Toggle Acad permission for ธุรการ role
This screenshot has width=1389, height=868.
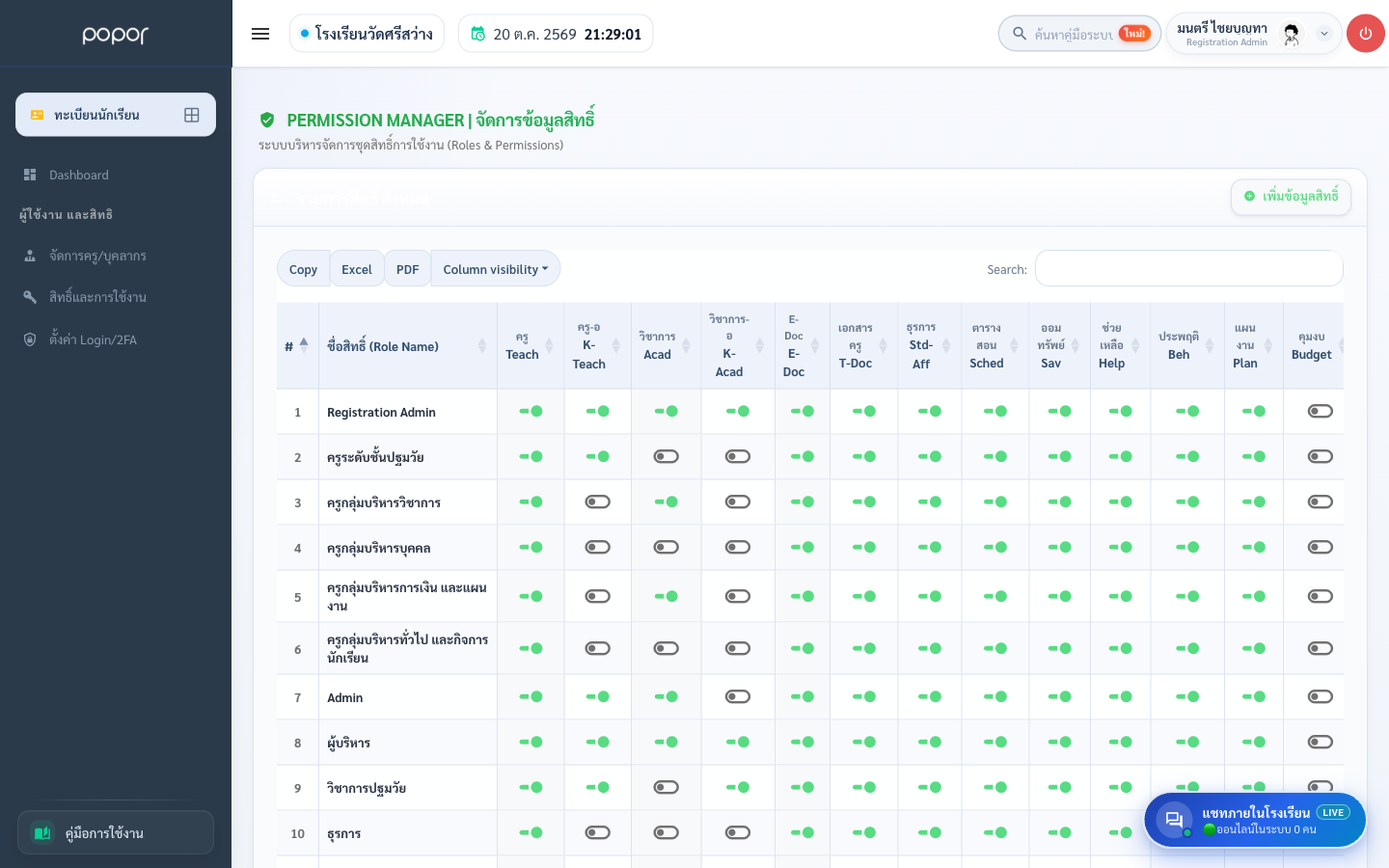[666, 832]
